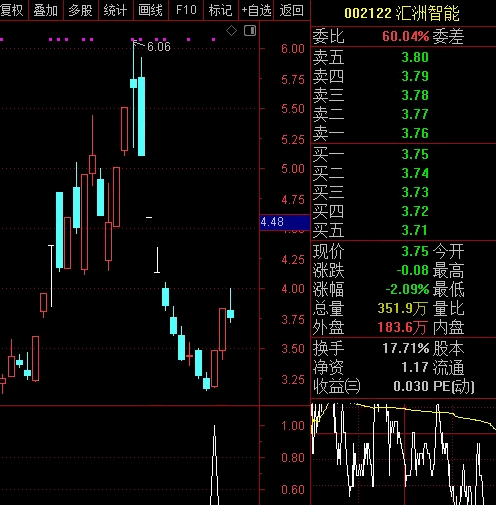Image resolution: width=496 pixels, height=505 pixels.
Task: Click the tall cyan candle near 6.06 high
Action: [141, 116]
